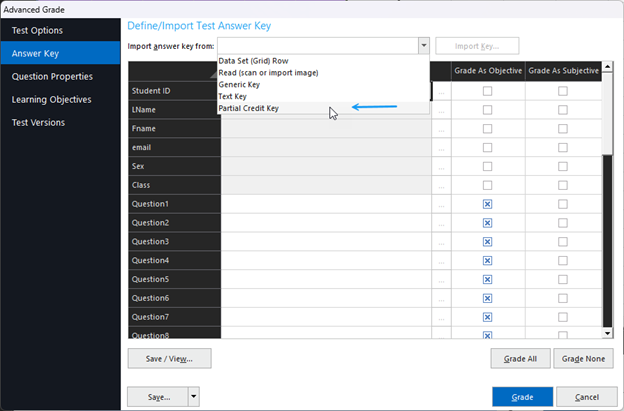Screen dimensions: 624x411
Task: Open Save / View... dialog
Action: [x=169, y=358]
